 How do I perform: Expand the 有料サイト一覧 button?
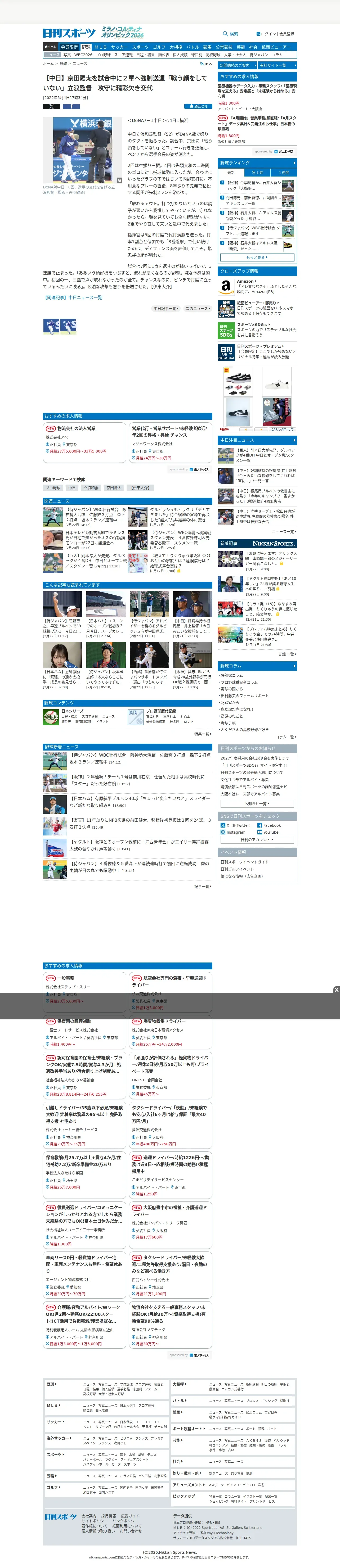point(277,65)
